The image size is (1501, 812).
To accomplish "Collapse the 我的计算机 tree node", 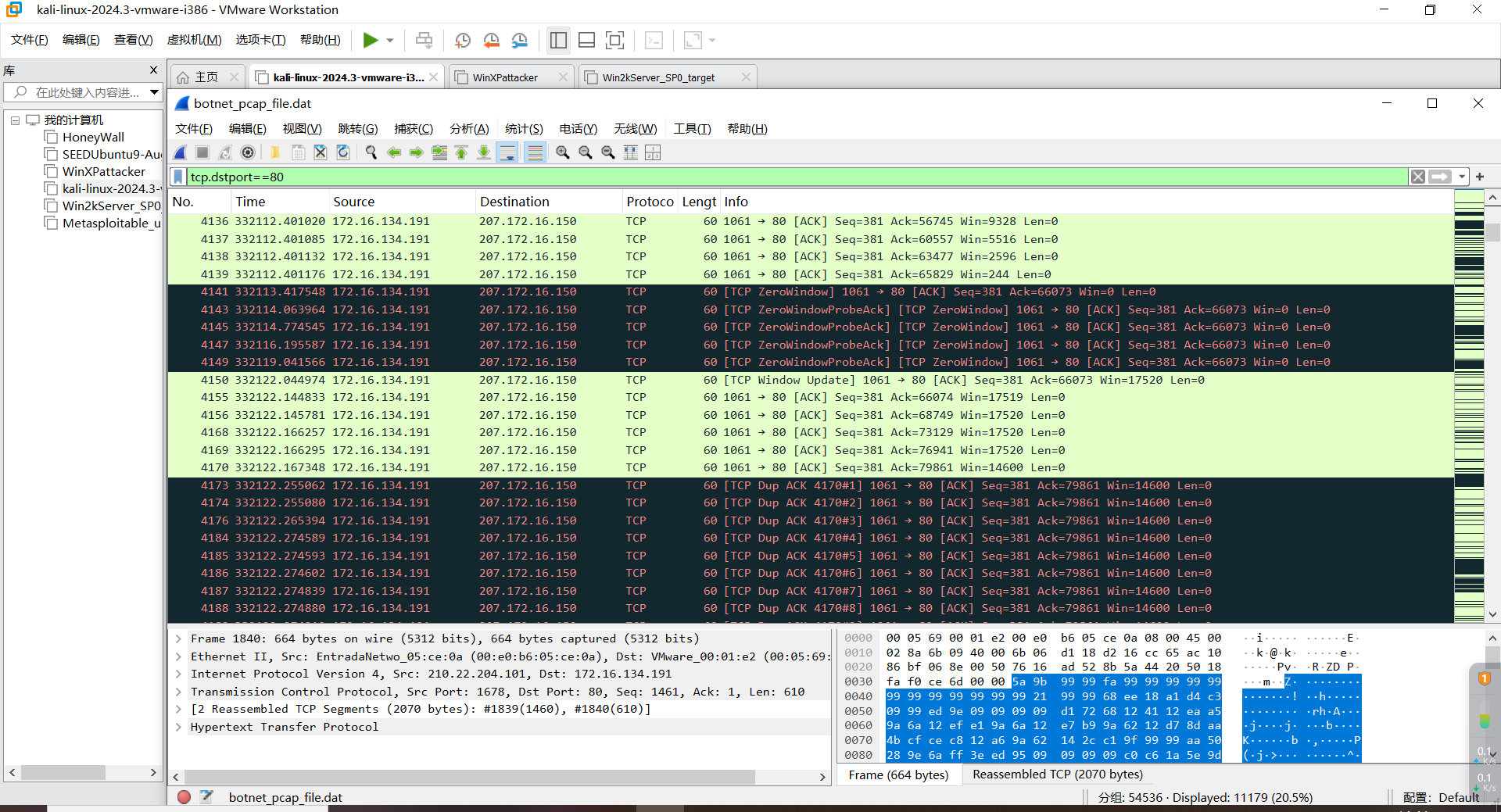I will coord(15,120).
